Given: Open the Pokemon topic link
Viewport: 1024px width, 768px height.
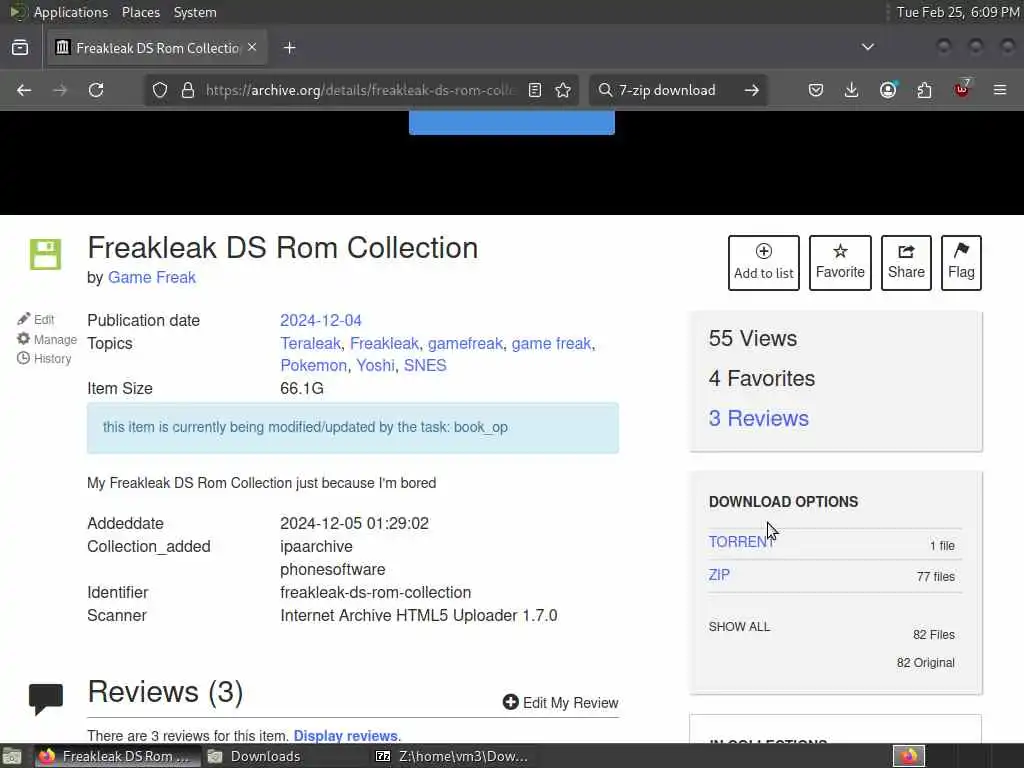Looking at the screenshot, I should pyautogui.click(x=313, y=366).
